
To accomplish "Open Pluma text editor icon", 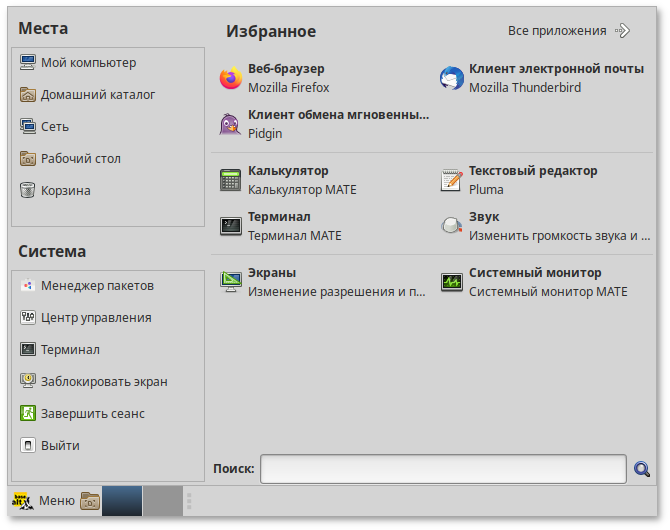I will (452, 180).
